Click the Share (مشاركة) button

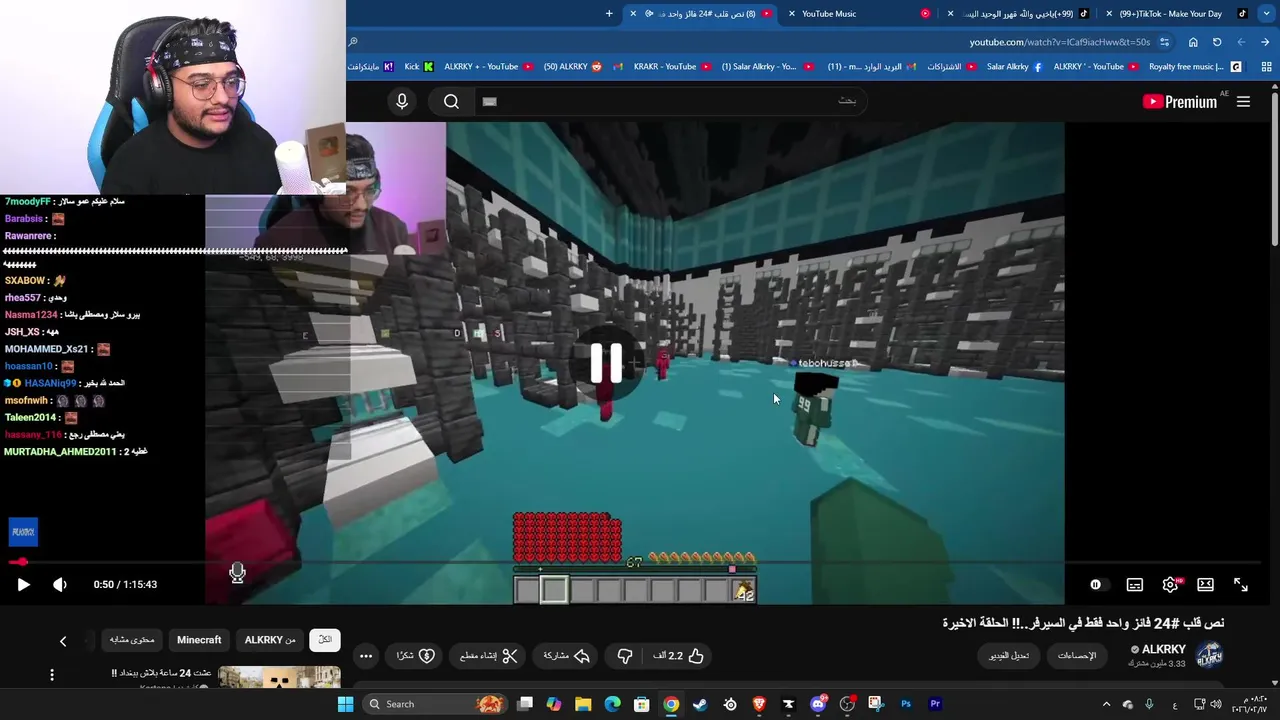point(566,656)
